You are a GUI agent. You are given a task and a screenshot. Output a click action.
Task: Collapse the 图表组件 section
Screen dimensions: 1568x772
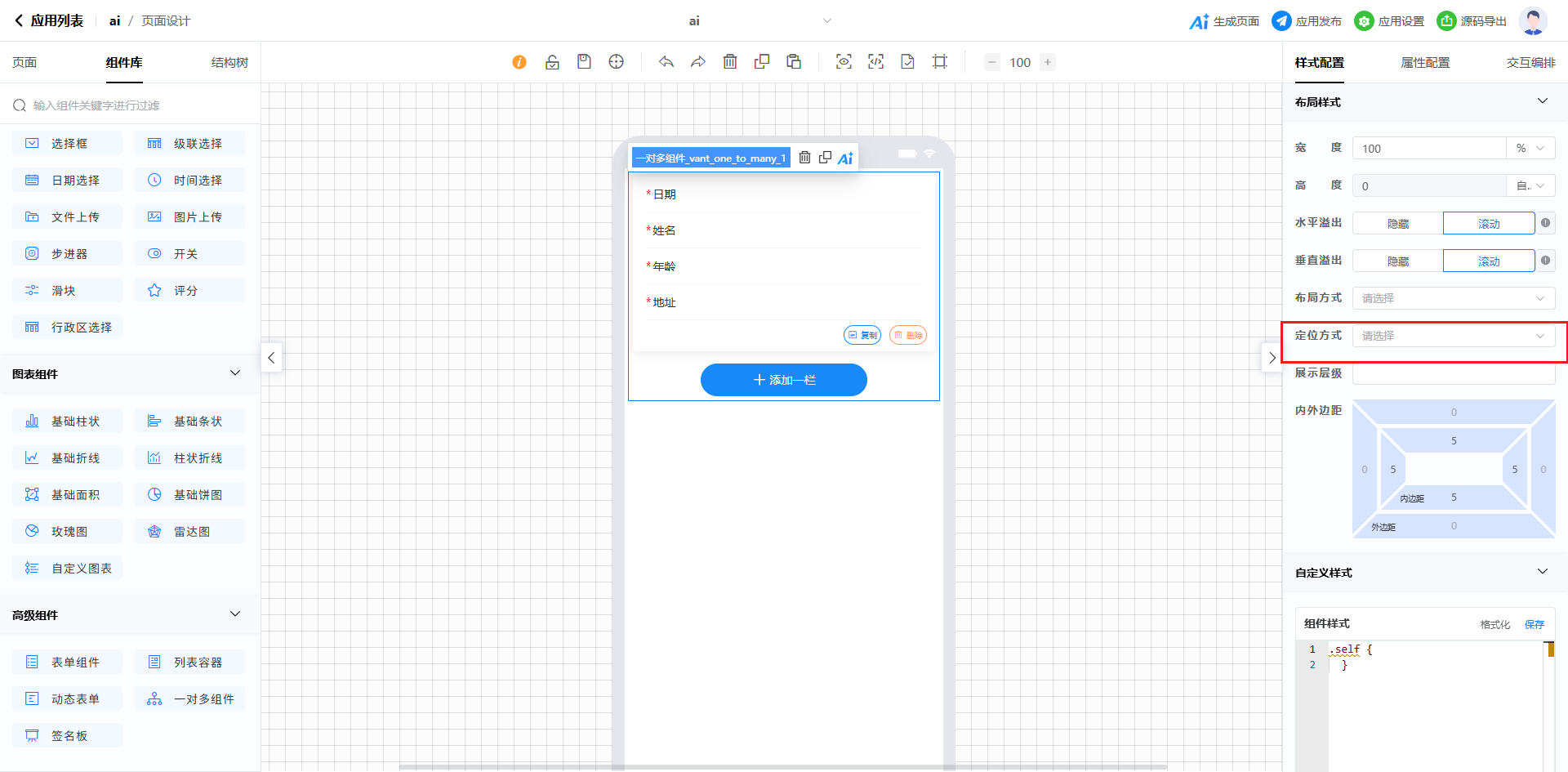[235, 373]
